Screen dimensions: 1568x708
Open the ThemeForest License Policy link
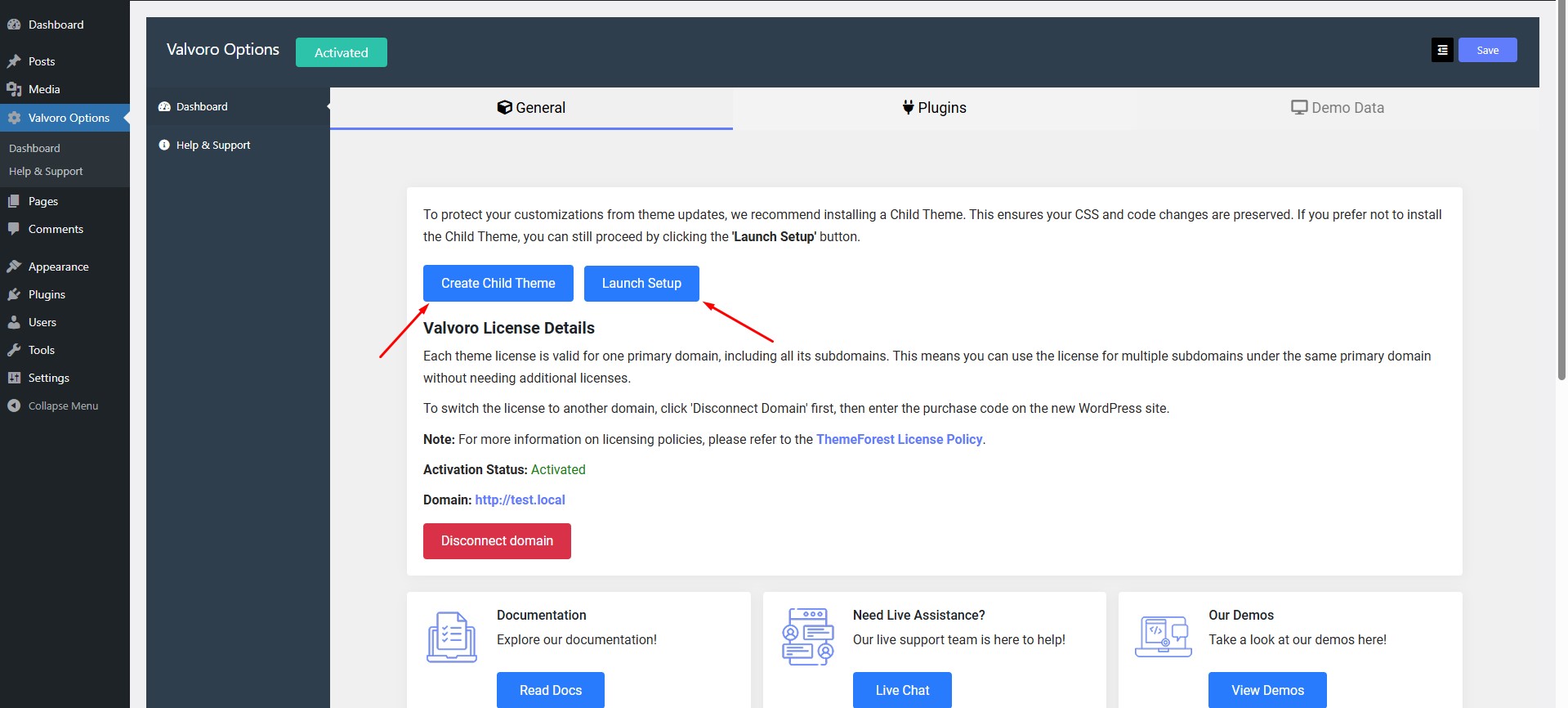[x=899, y=440]
